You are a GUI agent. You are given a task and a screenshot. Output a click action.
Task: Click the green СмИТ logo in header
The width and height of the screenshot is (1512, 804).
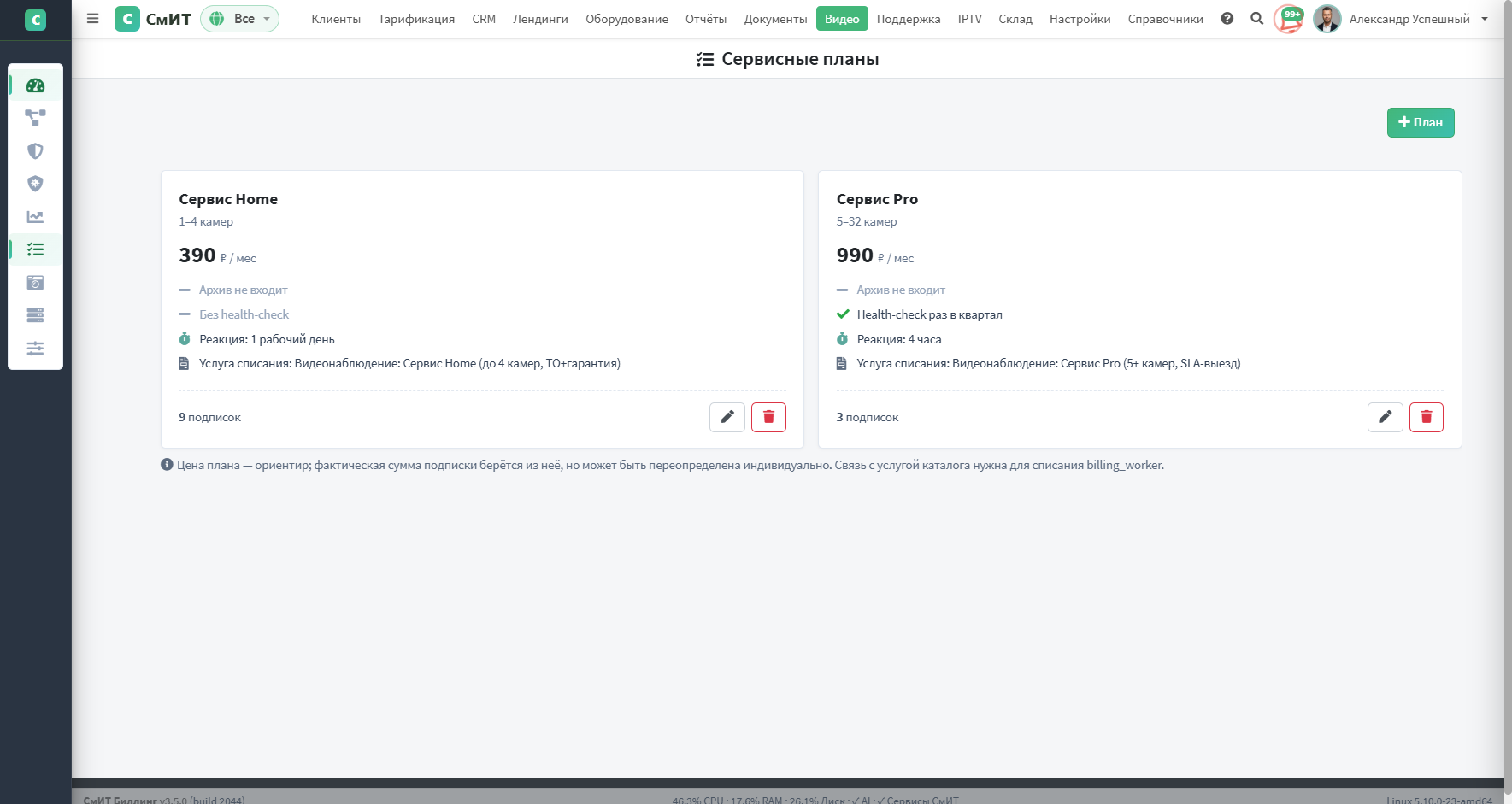(x=153, y=19)
